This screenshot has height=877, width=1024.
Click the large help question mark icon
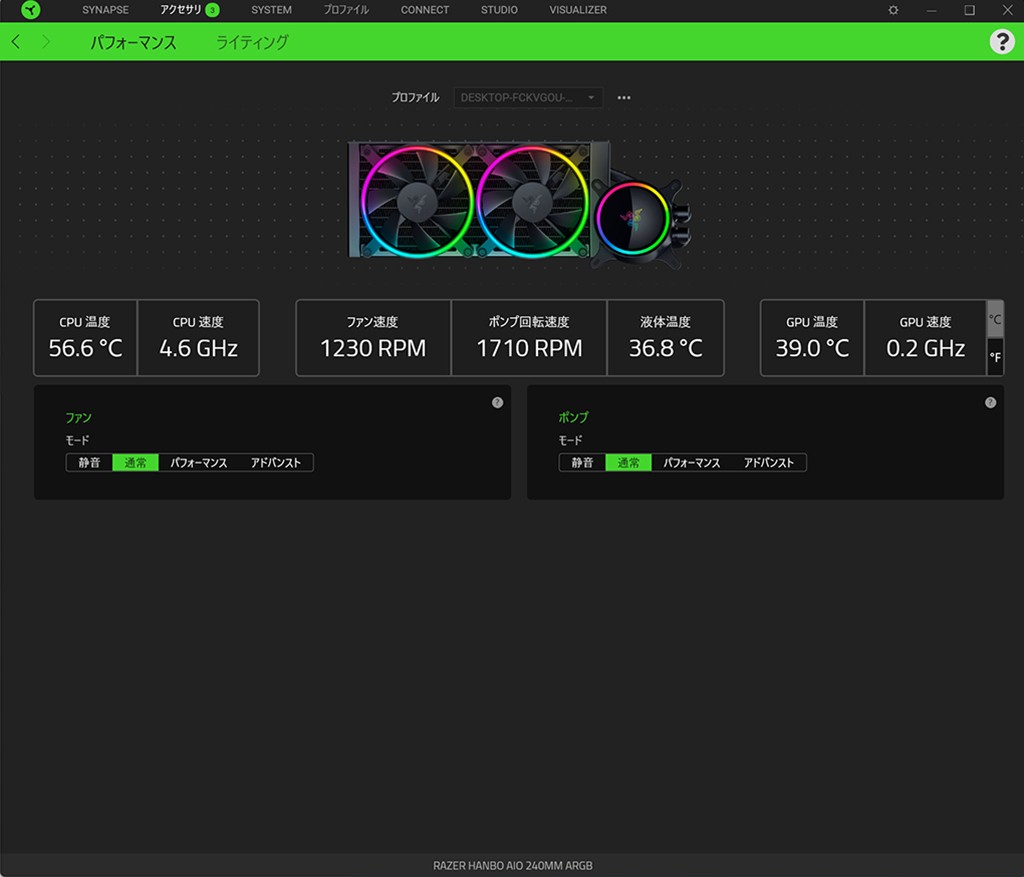tap(1001, 42)
